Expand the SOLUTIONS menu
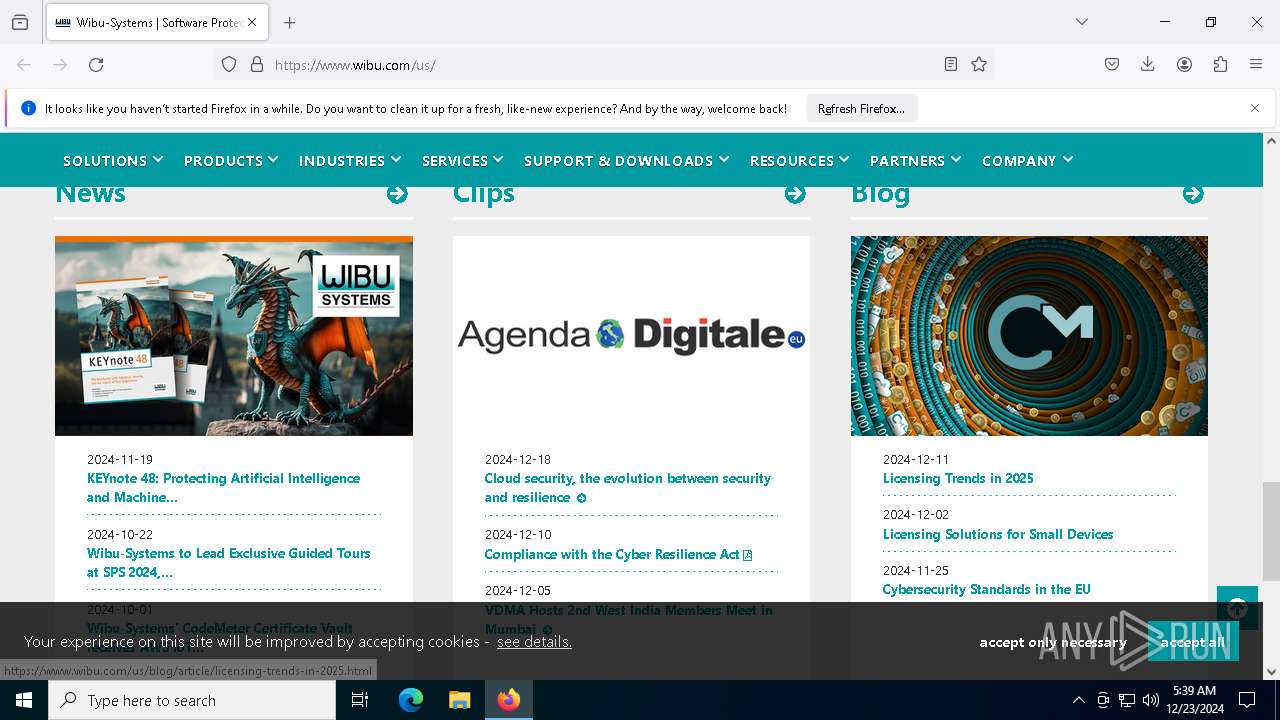 113,160
